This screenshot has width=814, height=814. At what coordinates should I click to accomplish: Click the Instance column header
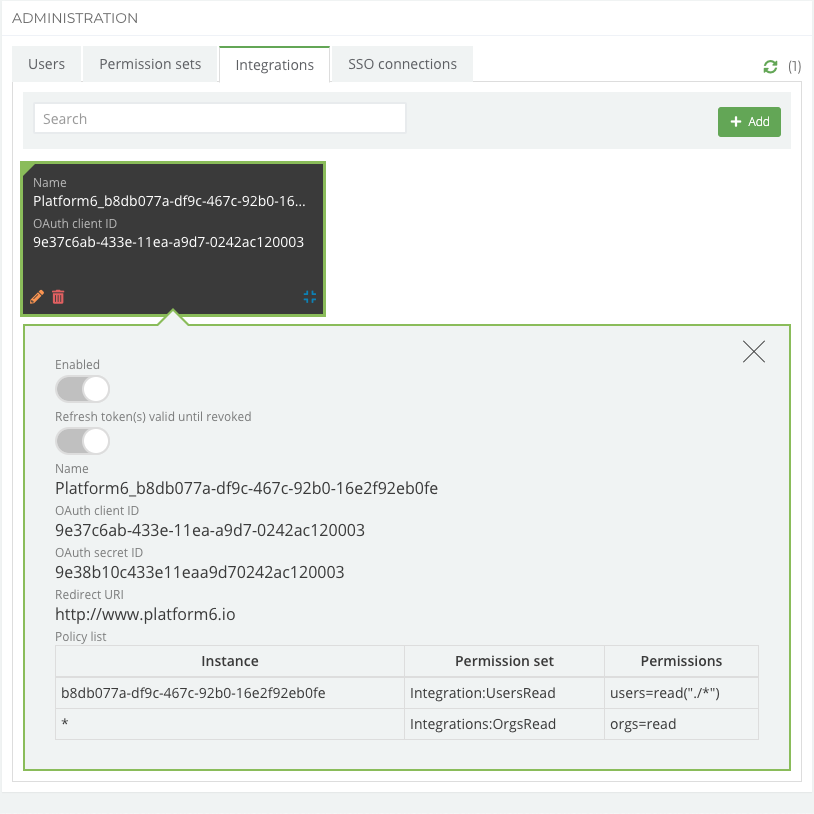click(229, 661)
